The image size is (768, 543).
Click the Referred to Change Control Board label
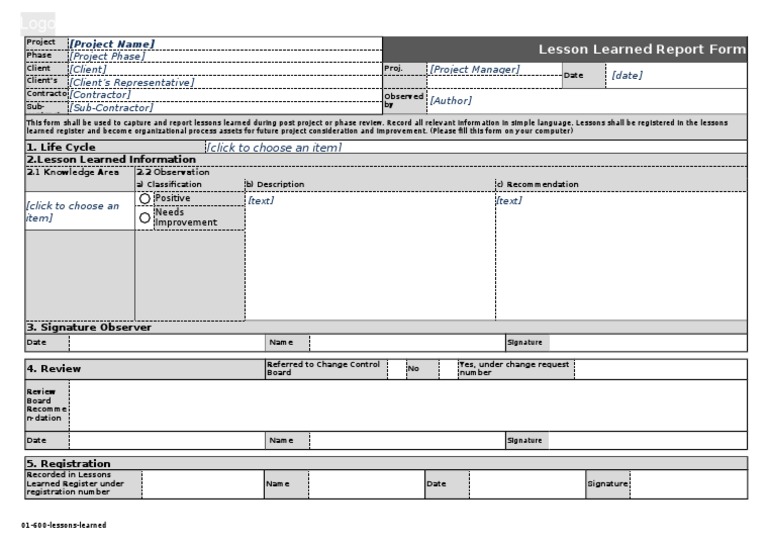[x=323, y=369]
